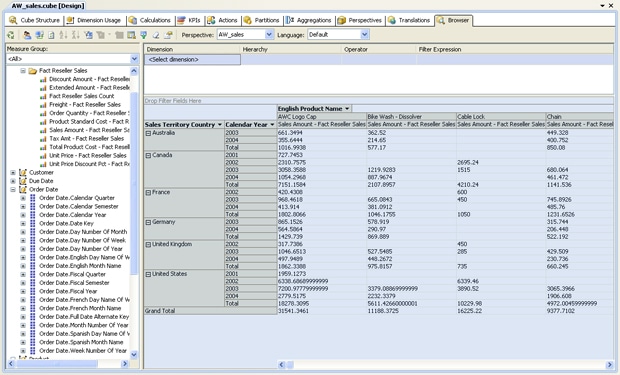The image size is (620, 375).
Task: Expand the Due Date dimension node
Action: pos(13,181)
